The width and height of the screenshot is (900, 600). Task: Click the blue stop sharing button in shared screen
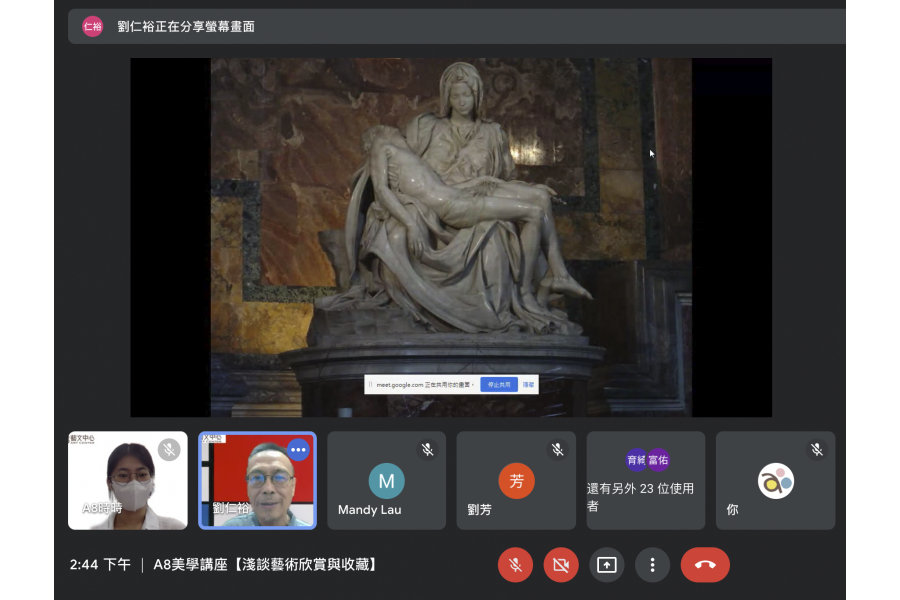(x=499, y=385)
